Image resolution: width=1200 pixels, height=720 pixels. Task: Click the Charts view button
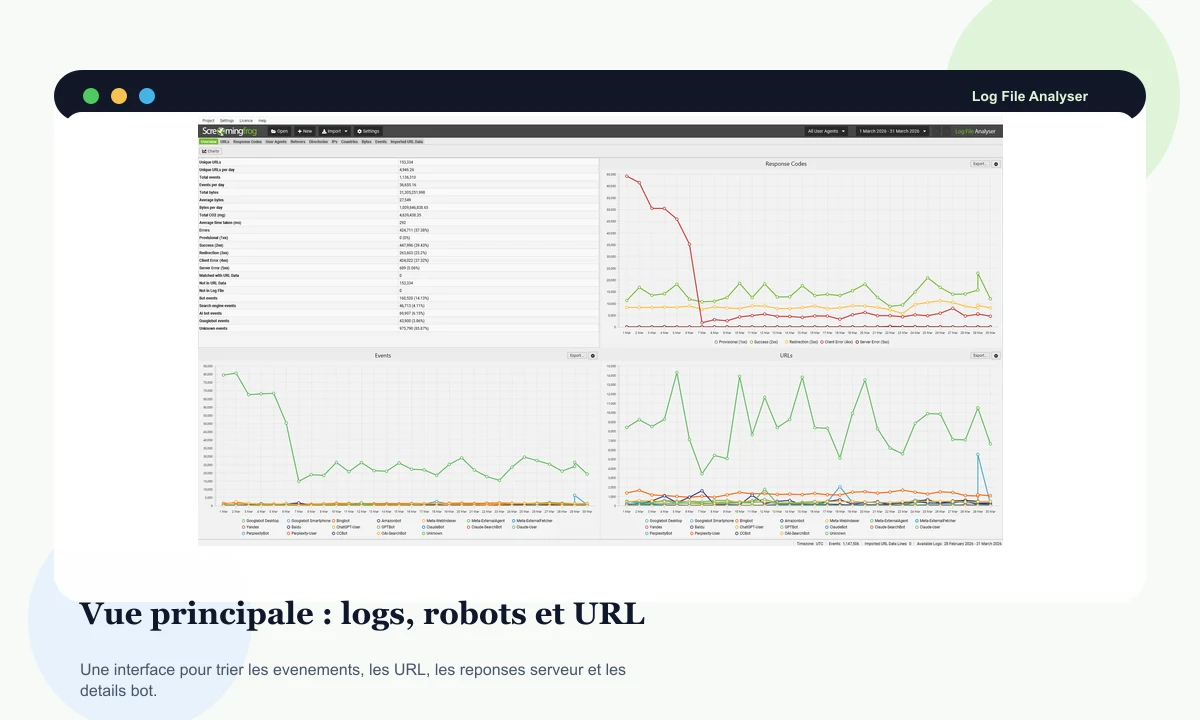coord(211,151)
